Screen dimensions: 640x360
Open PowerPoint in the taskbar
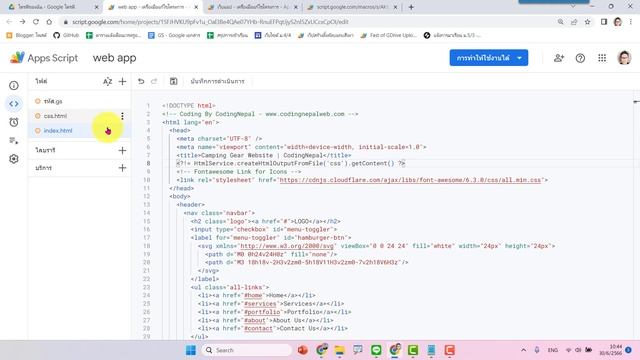(x=302, y=350)
